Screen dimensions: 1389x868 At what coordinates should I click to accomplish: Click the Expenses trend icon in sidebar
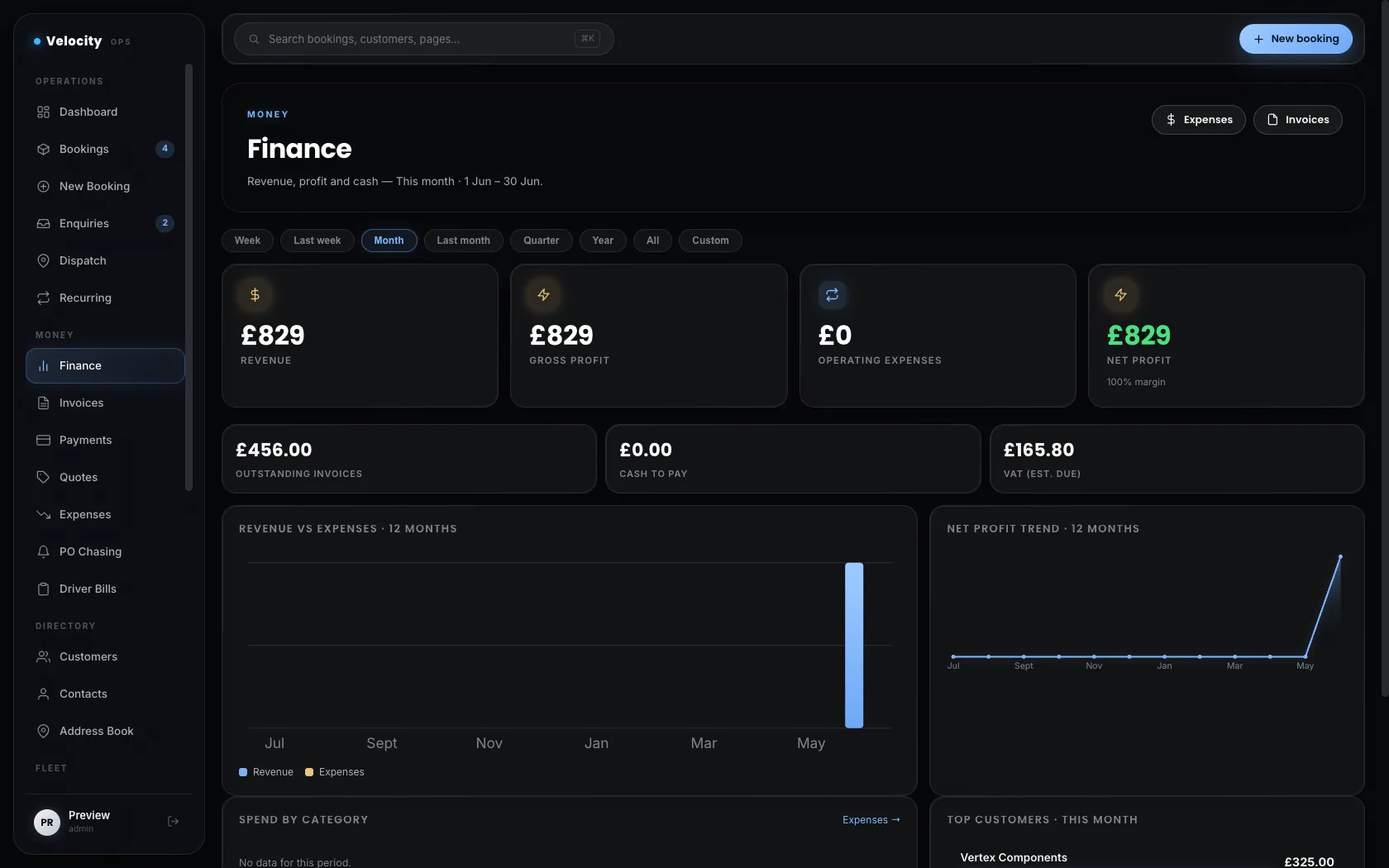coord(43,514)
